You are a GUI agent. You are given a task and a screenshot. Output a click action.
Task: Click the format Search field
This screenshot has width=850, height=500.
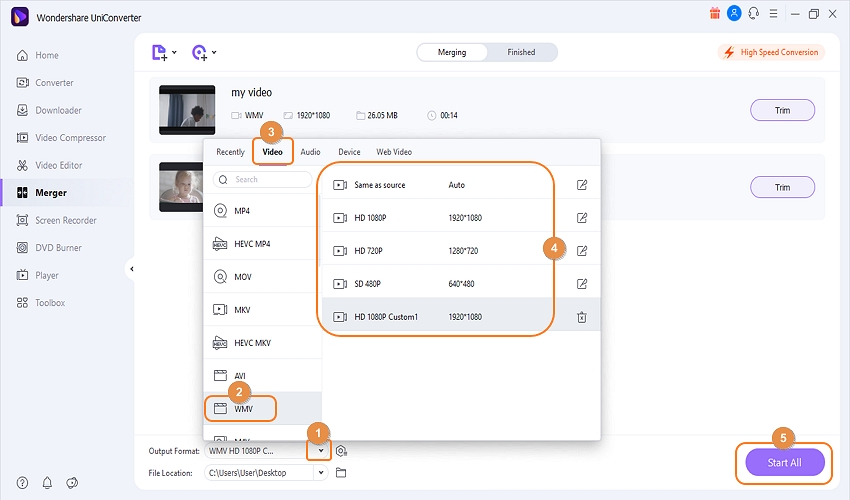262,180
